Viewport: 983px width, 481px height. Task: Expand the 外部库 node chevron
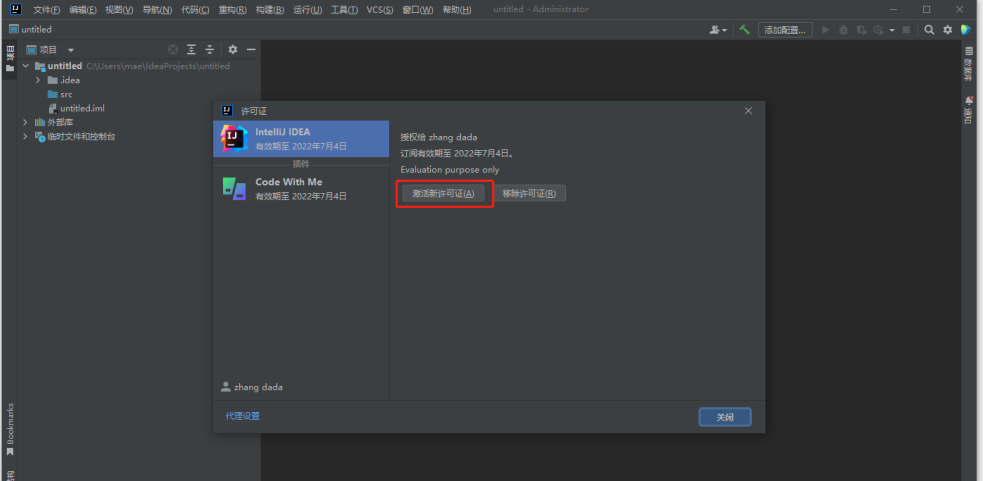click(x=26, y=122)
